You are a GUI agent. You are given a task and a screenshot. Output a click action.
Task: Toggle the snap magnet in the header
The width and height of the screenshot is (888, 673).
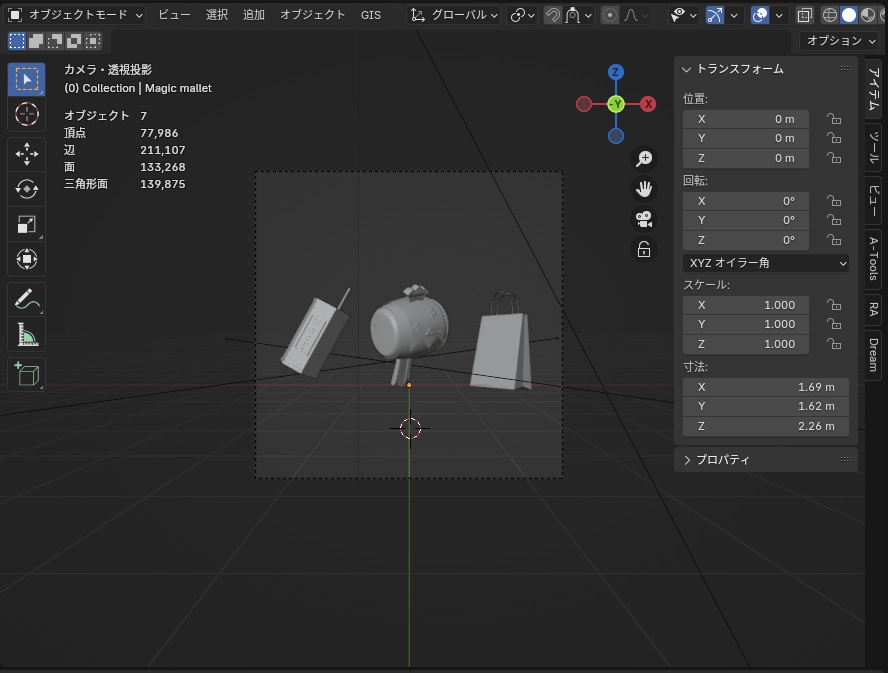pyautogui.click(x=552, y=15)
